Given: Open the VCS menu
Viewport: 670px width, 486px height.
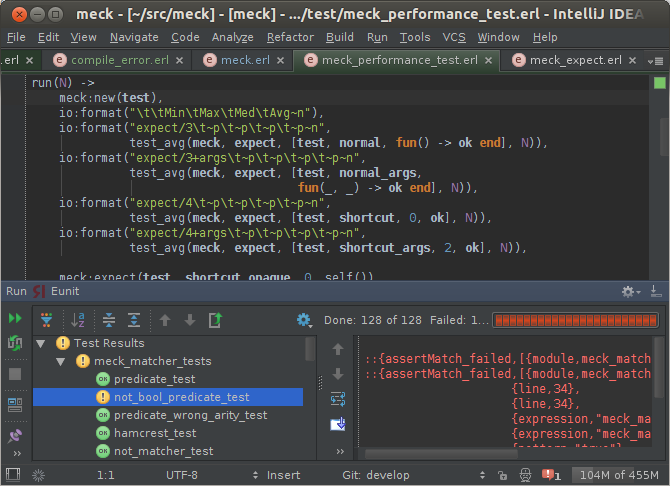Looking at the screenshot, I should tap(454, 38).
